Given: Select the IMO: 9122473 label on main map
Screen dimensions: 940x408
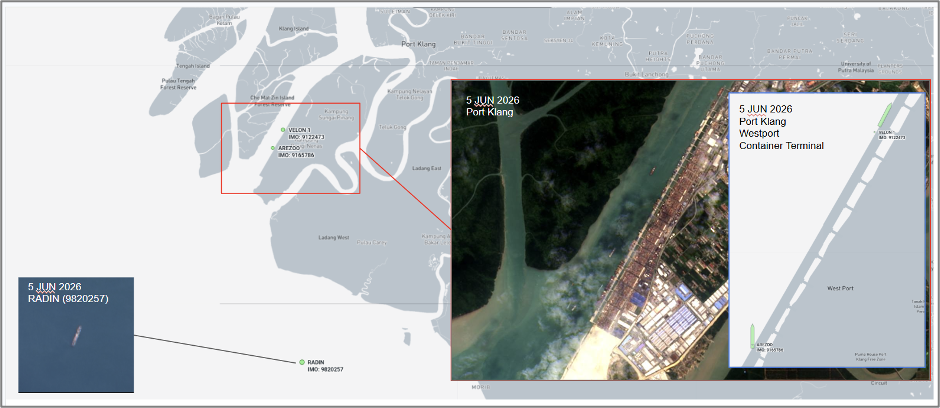Looking at the screenshot, I should (306, 137).
